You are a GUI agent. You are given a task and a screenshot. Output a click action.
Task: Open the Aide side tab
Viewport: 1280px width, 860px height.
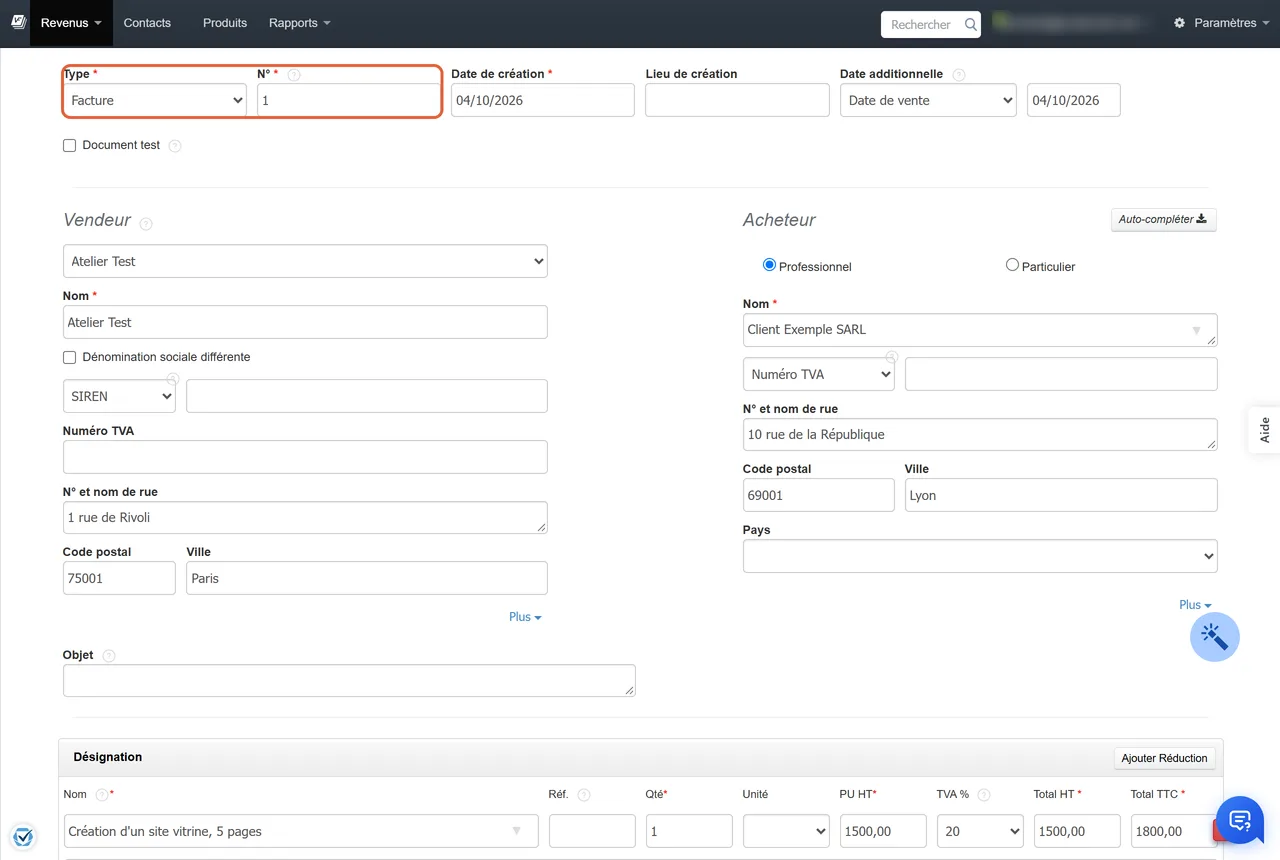(1265, 430)
